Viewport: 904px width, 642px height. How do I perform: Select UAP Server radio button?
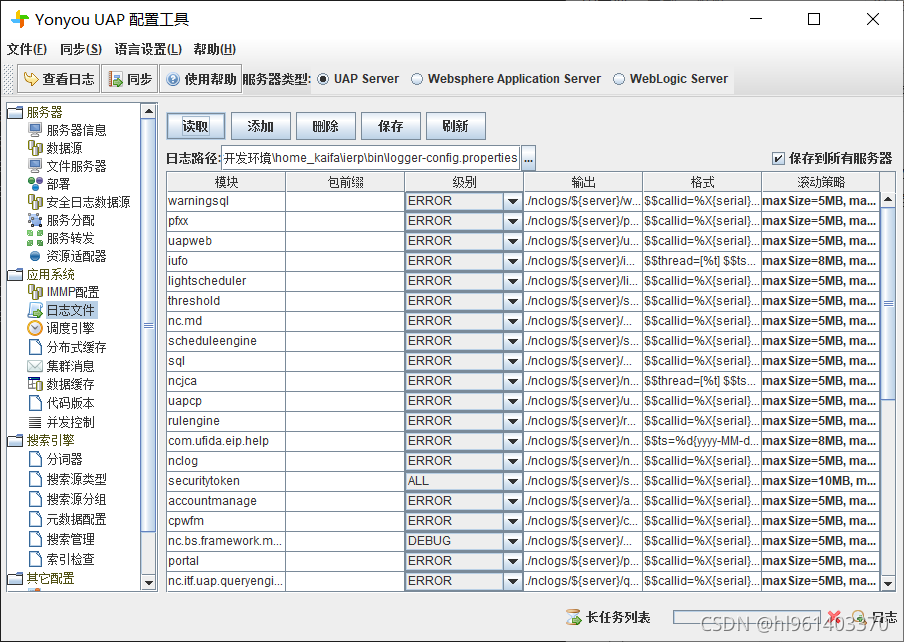click(x=323, y=79)
